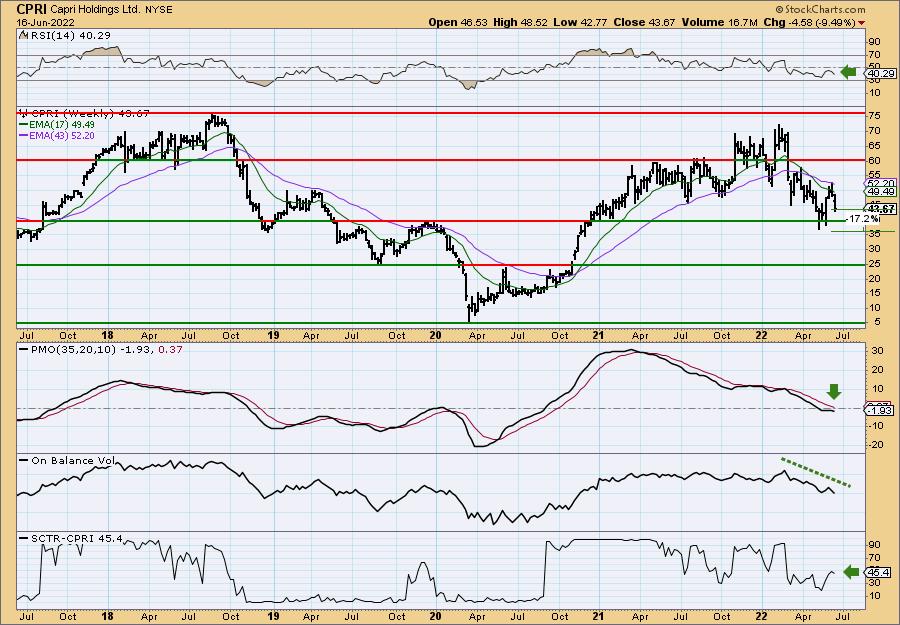Click the 90 level on the RSI axis

[x=875, y=42]
